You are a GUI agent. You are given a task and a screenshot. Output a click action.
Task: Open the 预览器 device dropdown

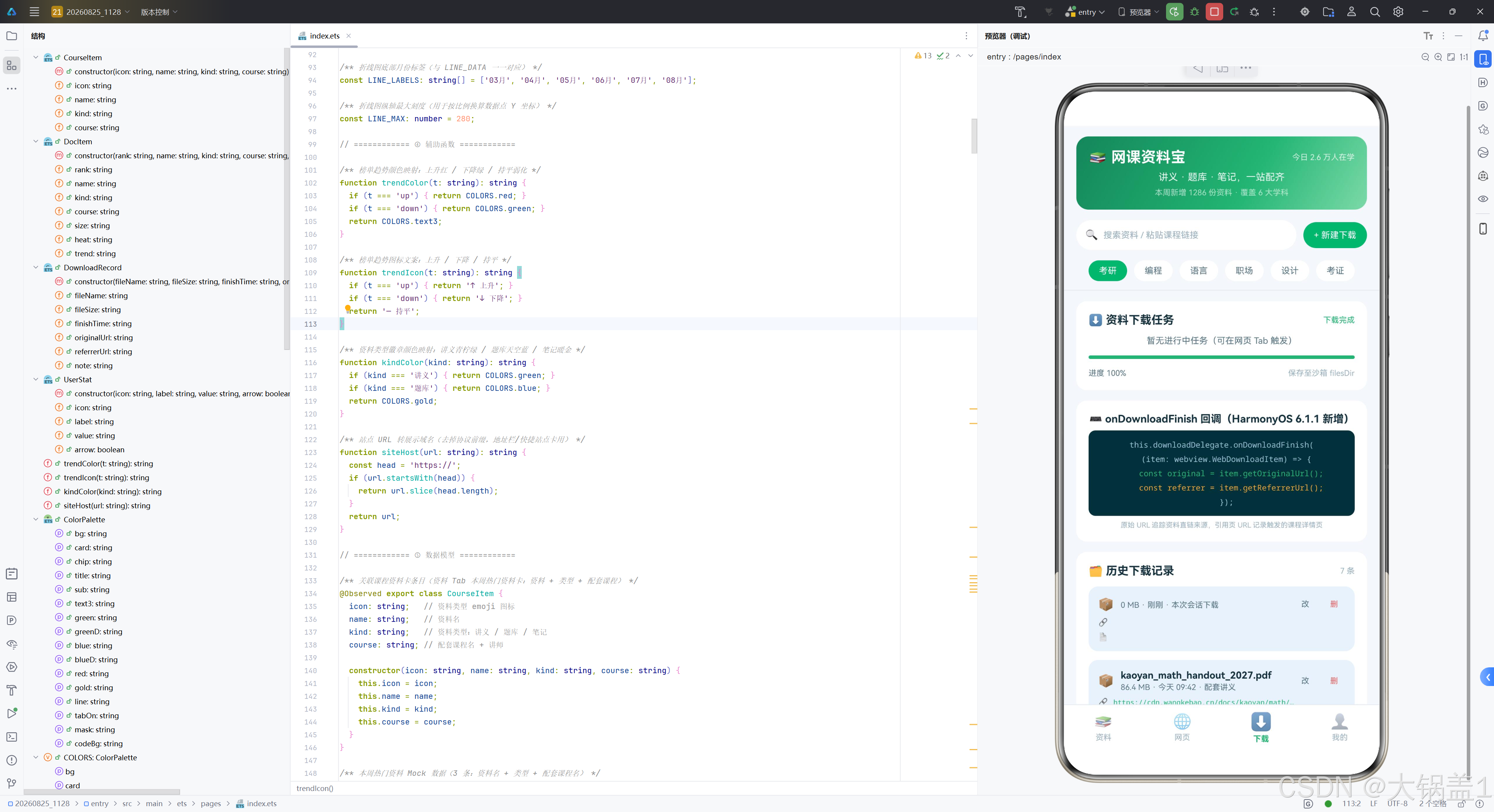(x=1138, y=12)
